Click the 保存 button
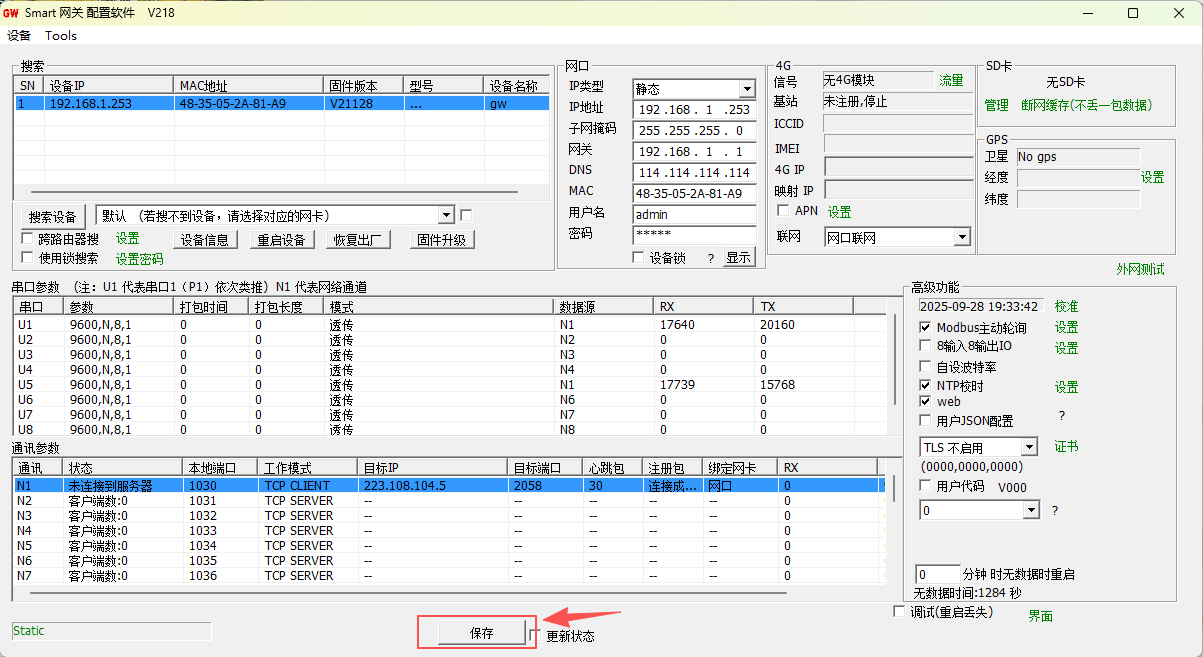The height and width of the screenshot is (657, 1203). pos(481,633)
